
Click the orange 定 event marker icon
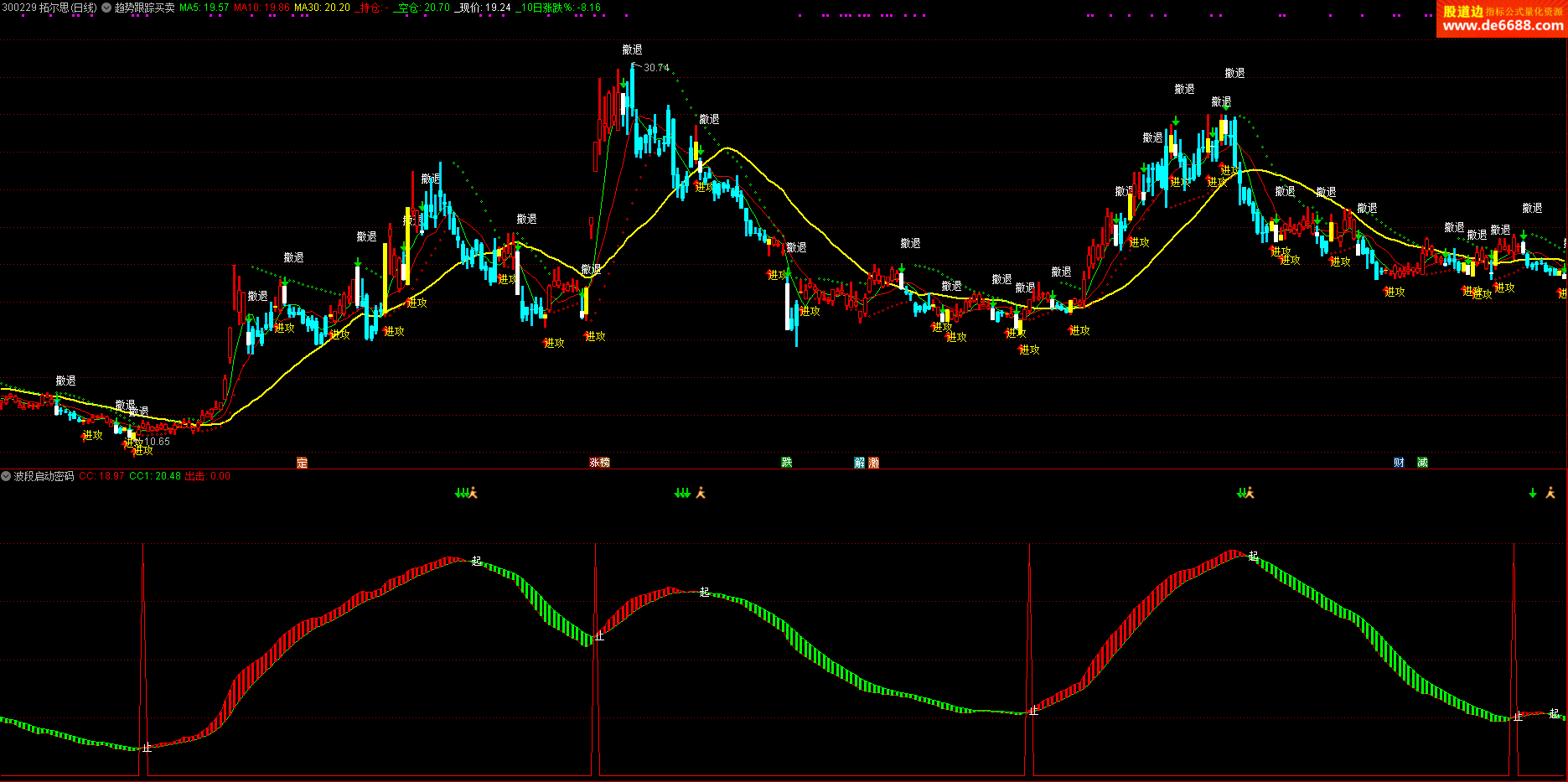pos(303,463)
